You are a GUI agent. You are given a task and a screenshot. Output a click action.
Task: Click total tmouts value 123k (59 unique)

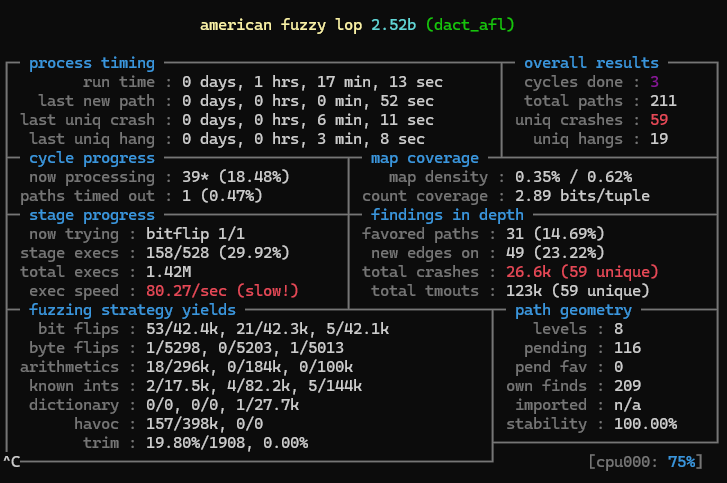click(x=578, y=291)
